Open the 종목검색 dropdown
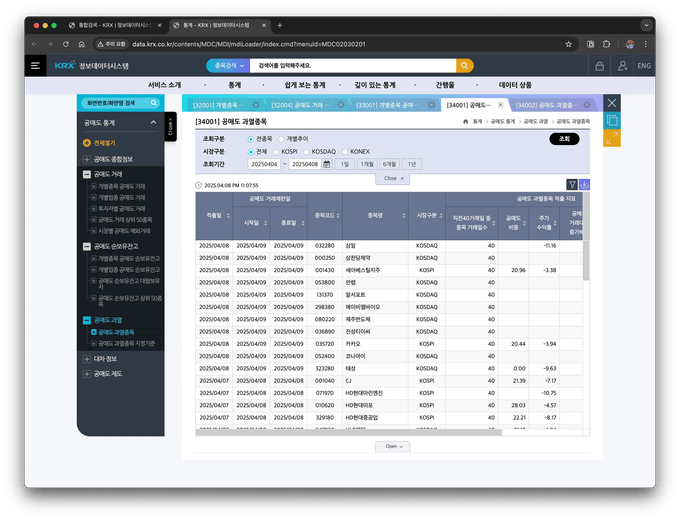The image size is (680, 520). pos(228,66)
